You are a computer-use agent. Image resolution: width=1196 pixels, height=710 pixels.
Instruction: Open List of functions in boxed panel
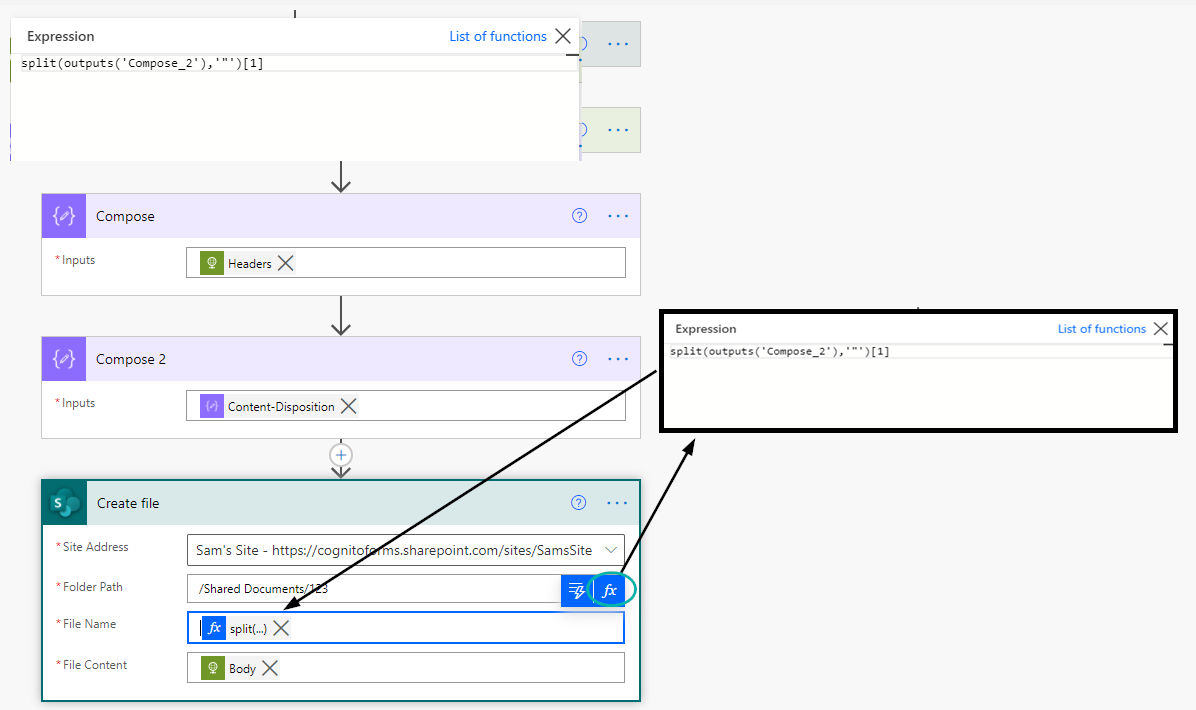[x=1101, y=329]
